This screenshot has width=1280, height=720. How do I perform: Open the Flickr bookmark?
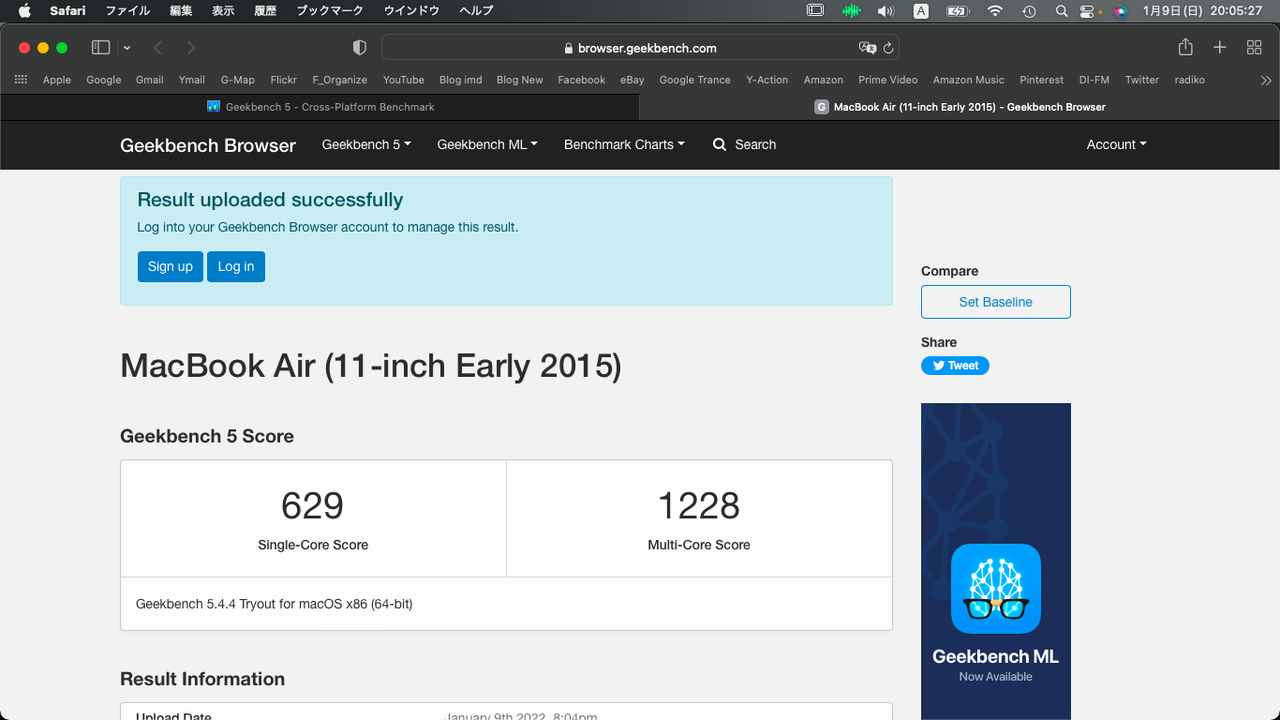pyautogui.click(x=284, y=80)
